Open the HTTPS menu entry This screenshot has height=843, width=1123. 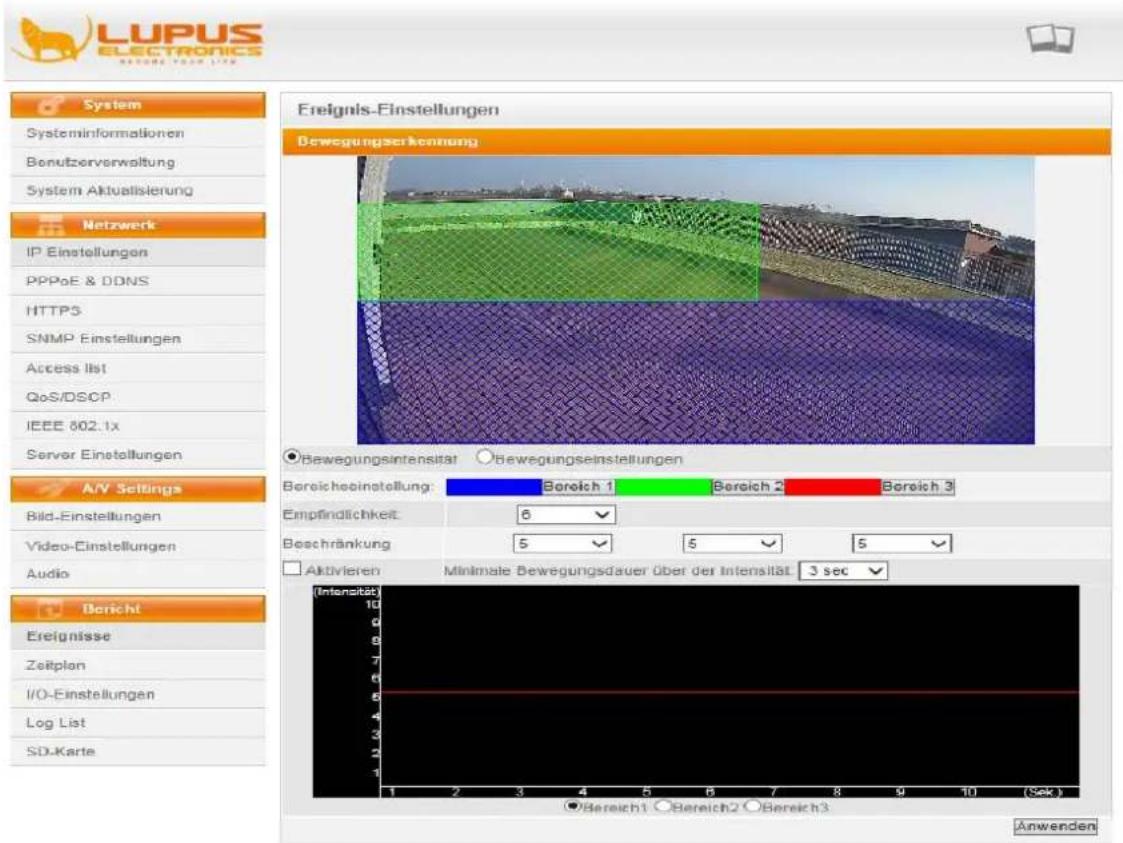click(138, 311)
